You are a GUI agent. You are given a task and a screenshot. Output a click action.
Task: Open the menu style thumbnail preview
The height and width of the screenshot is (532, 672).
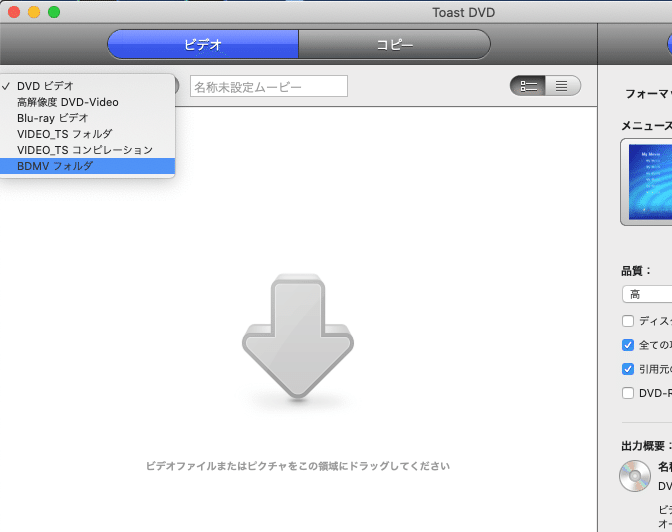(646, 182)
